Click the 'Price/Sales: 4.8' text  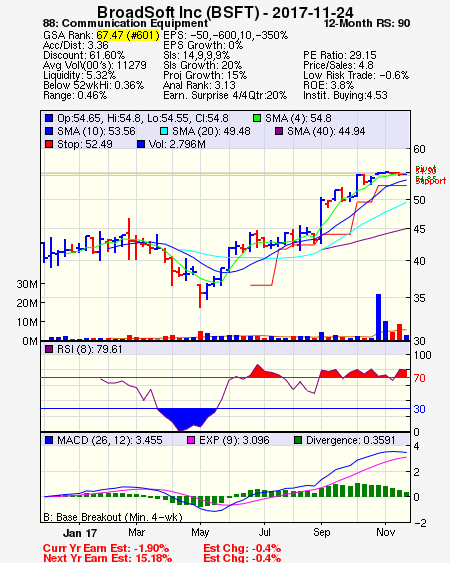(x=338, y=65)
